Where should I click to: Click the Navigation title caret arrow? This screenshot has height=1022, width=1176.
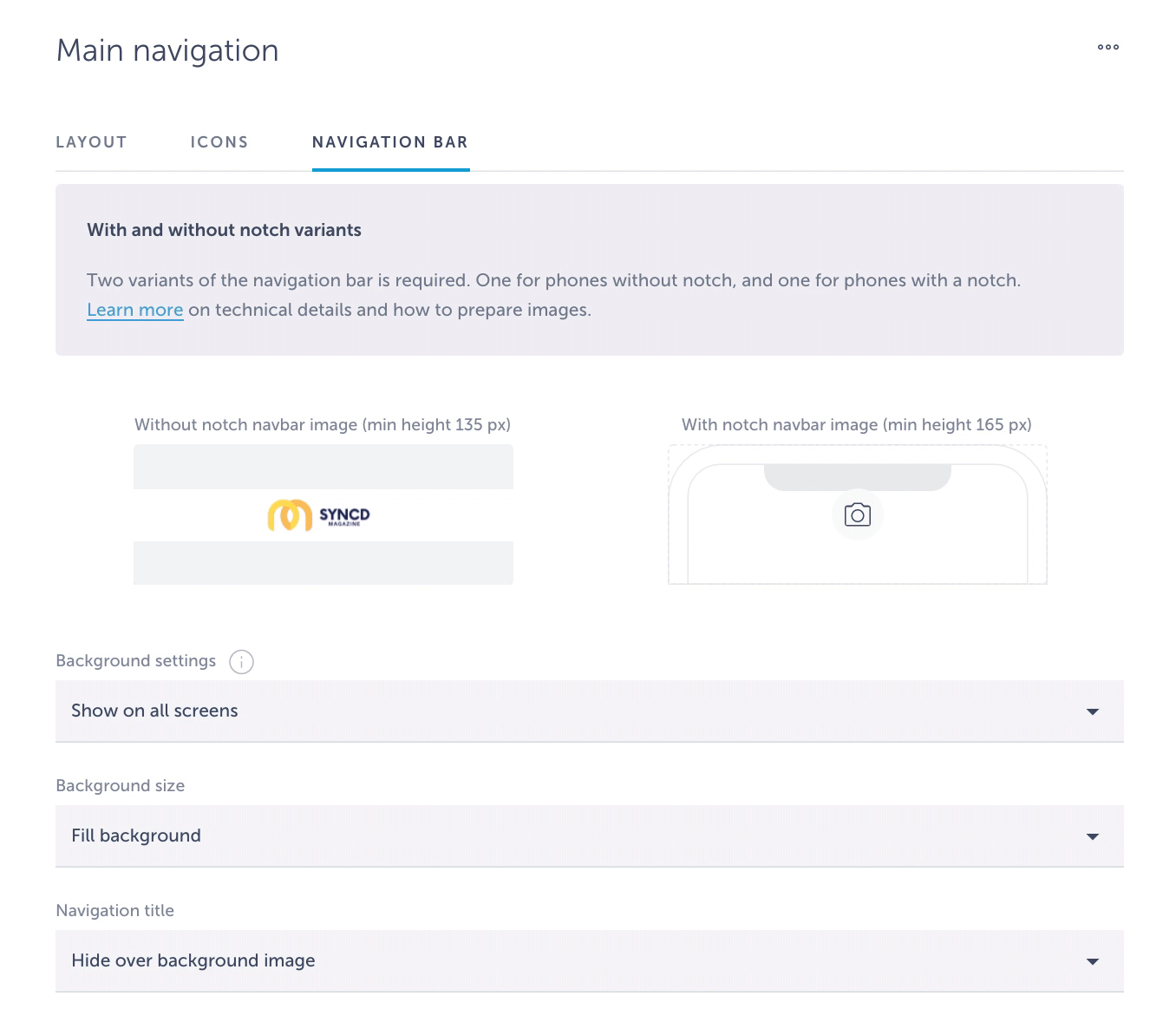tap(1092, 961)
